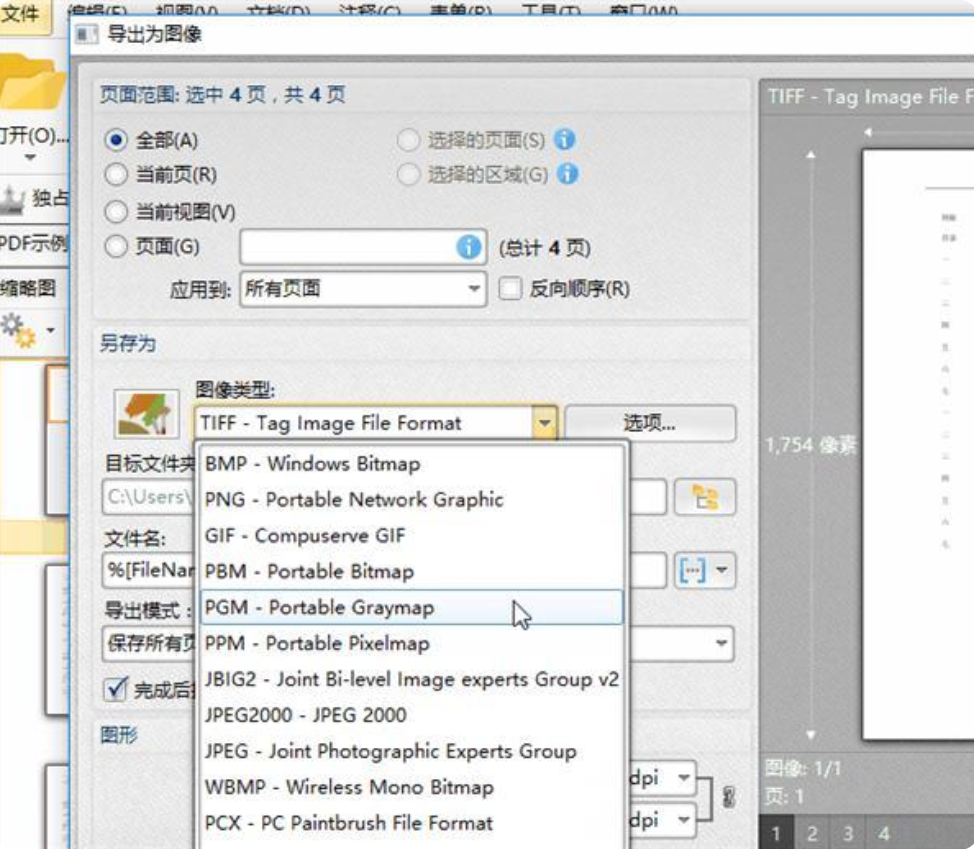Click the 选项... button
This screenshot has width=974, height=849.
point(650,423)
